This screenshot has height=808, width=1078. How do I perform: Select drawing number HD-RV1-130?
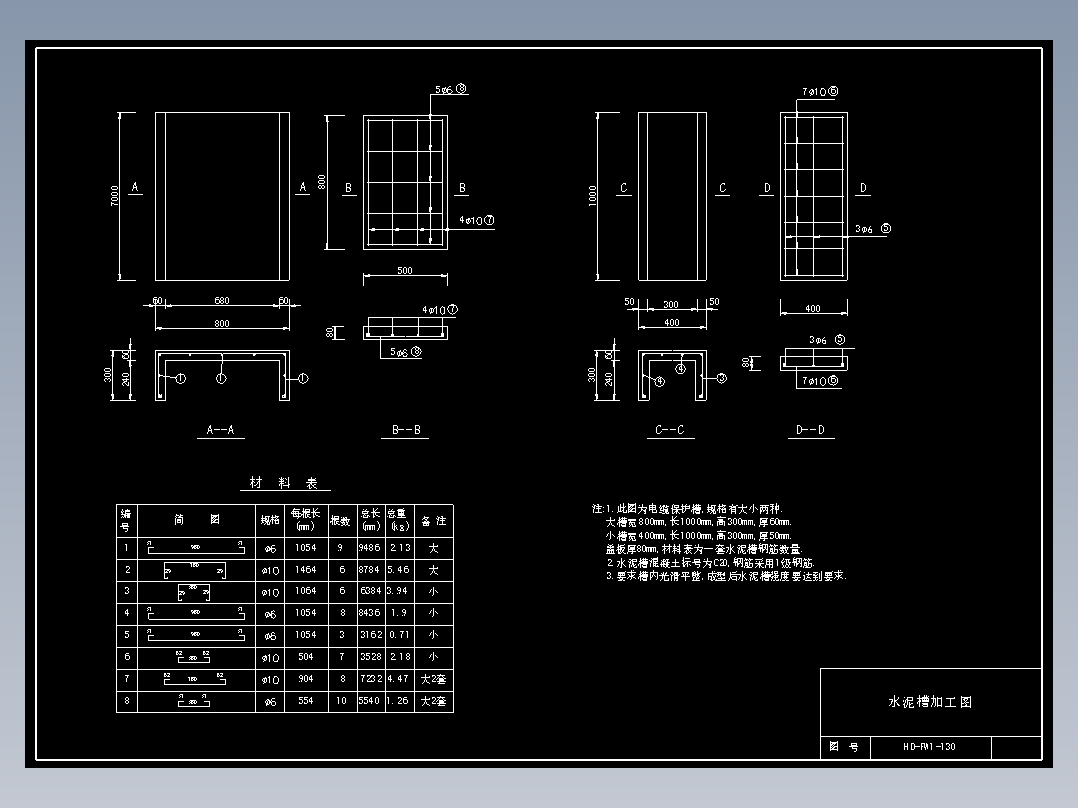click(x=930, y=747)
